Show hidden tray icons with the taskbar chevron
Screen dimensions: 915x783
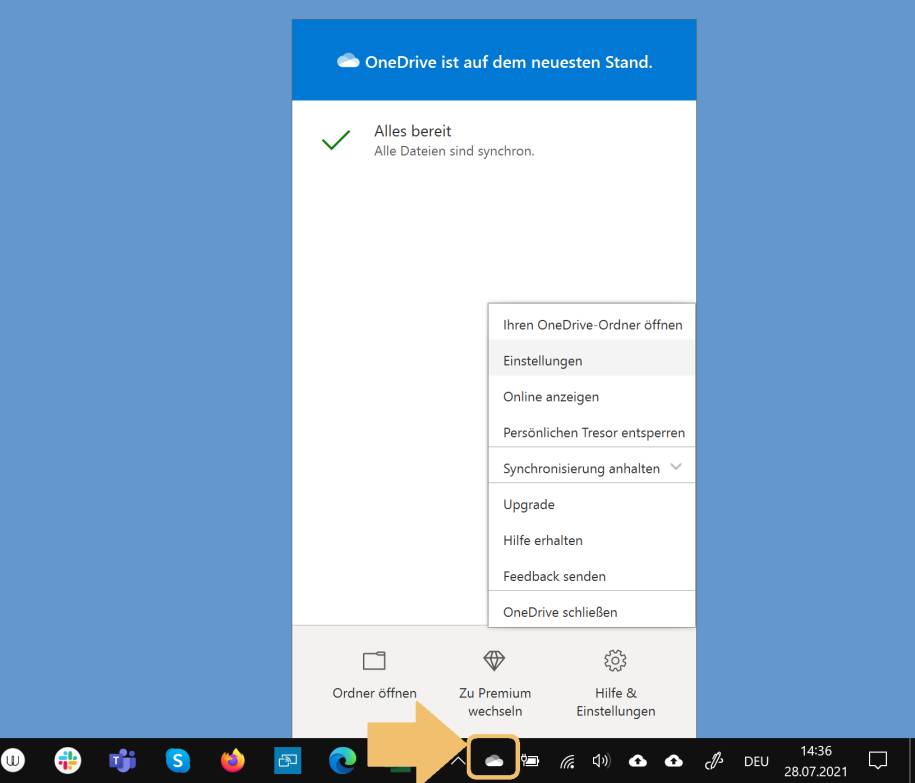click(x=459, y=760)
